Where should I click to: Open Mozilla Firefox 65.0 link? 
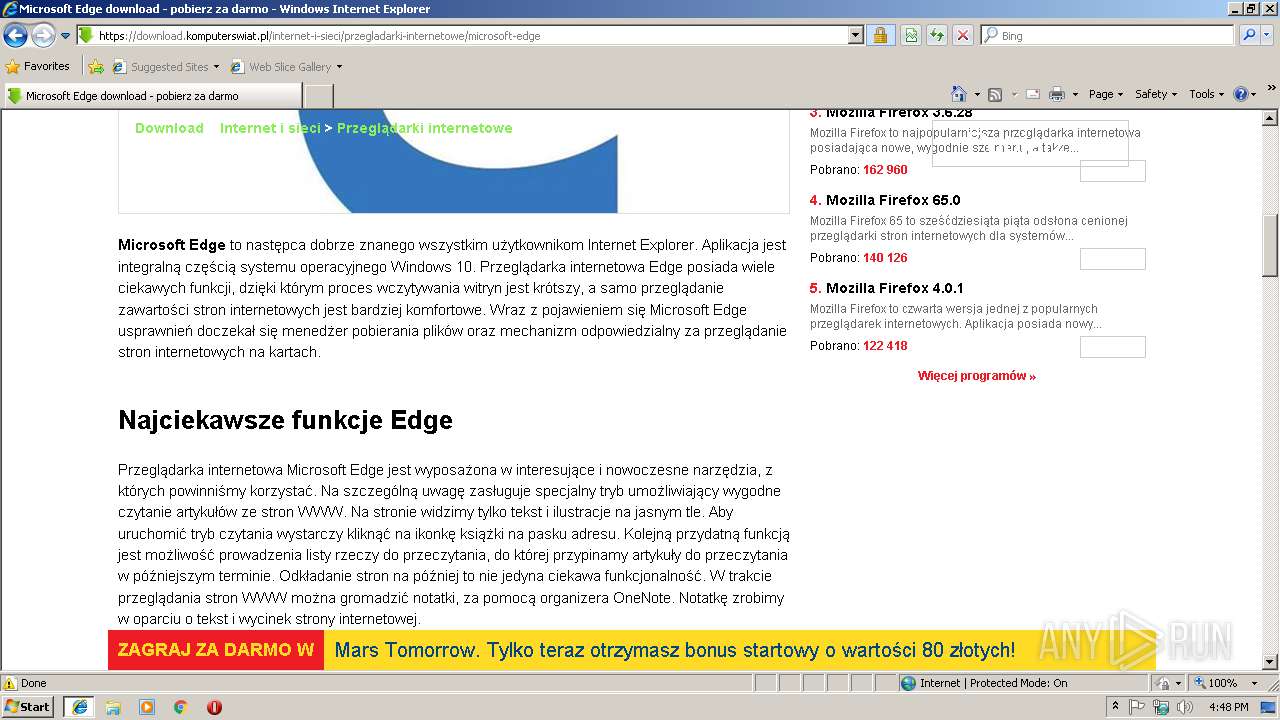[x=893, y=200]
